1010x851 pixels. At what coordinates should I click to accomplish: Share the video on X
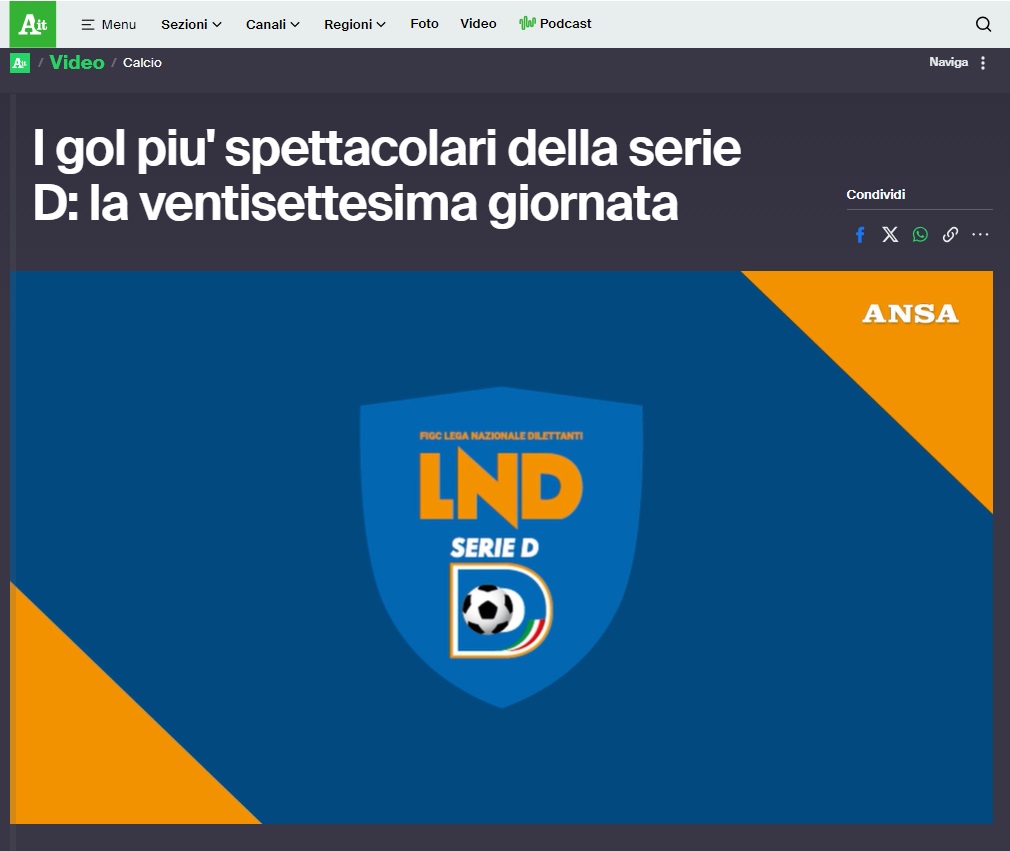(890, 235)
